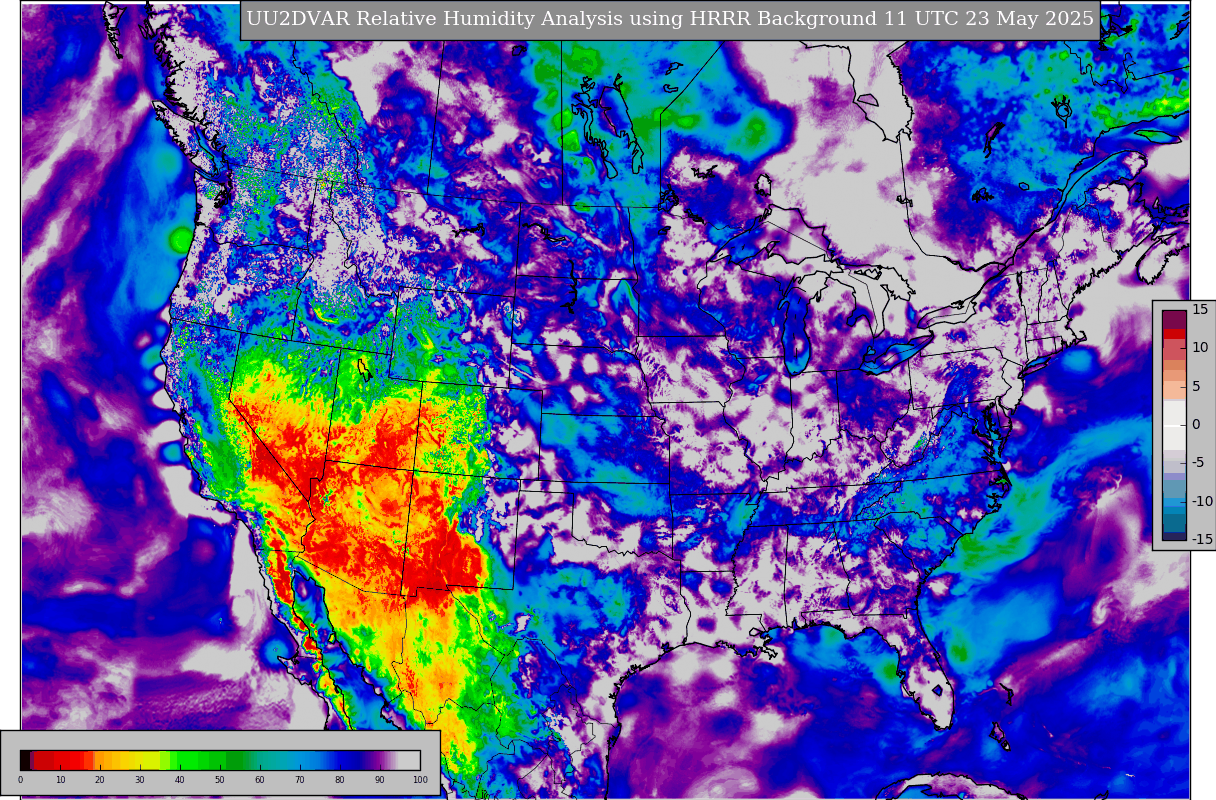The image size is (1216, 800).
Task: Click the '20' tick label on bottom colorbar
Action: [x=100, y=780]
